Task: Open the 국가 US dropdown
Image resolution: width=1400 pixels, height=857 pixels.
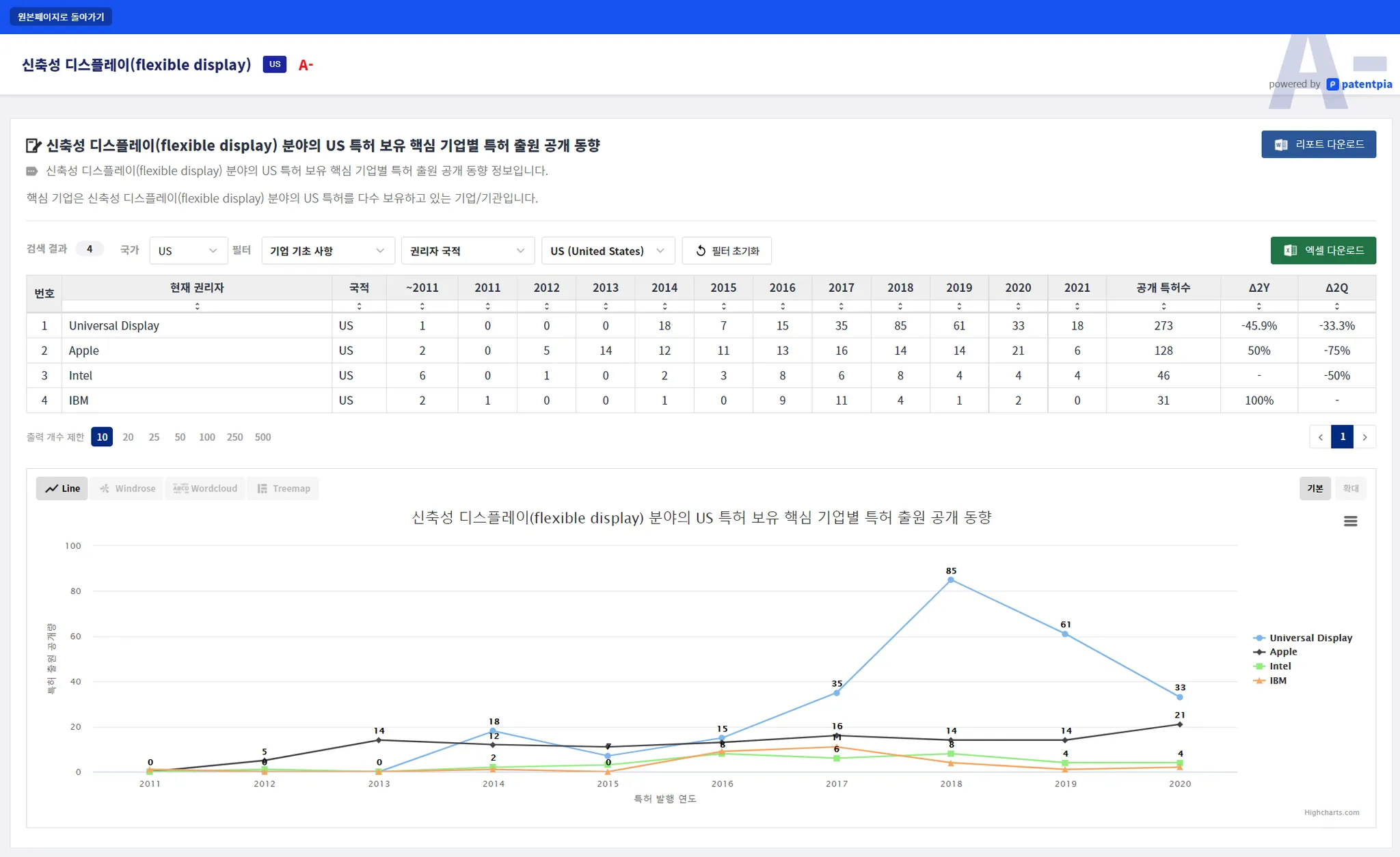Action: (188, 251)
